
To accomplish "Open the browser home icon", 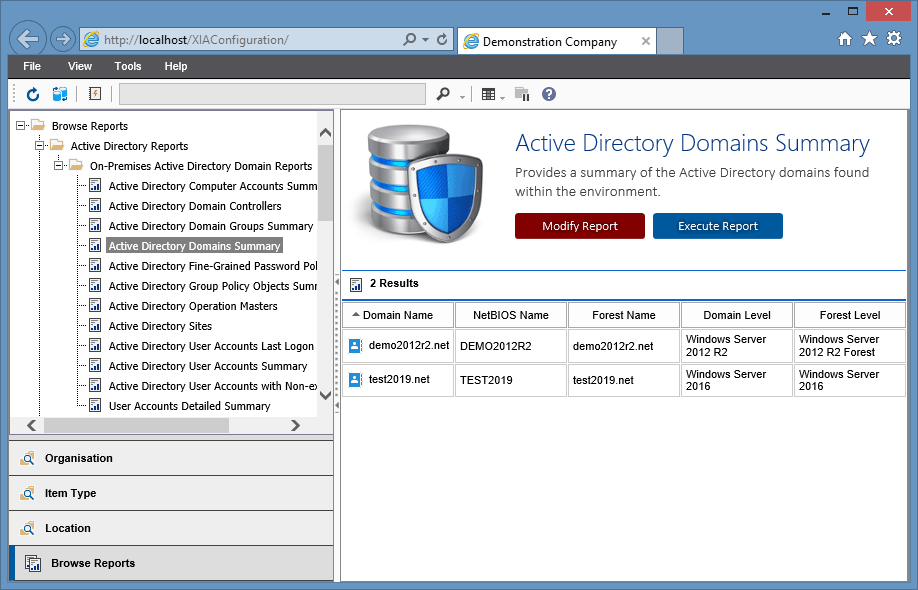I will click(x=844, y=39).
